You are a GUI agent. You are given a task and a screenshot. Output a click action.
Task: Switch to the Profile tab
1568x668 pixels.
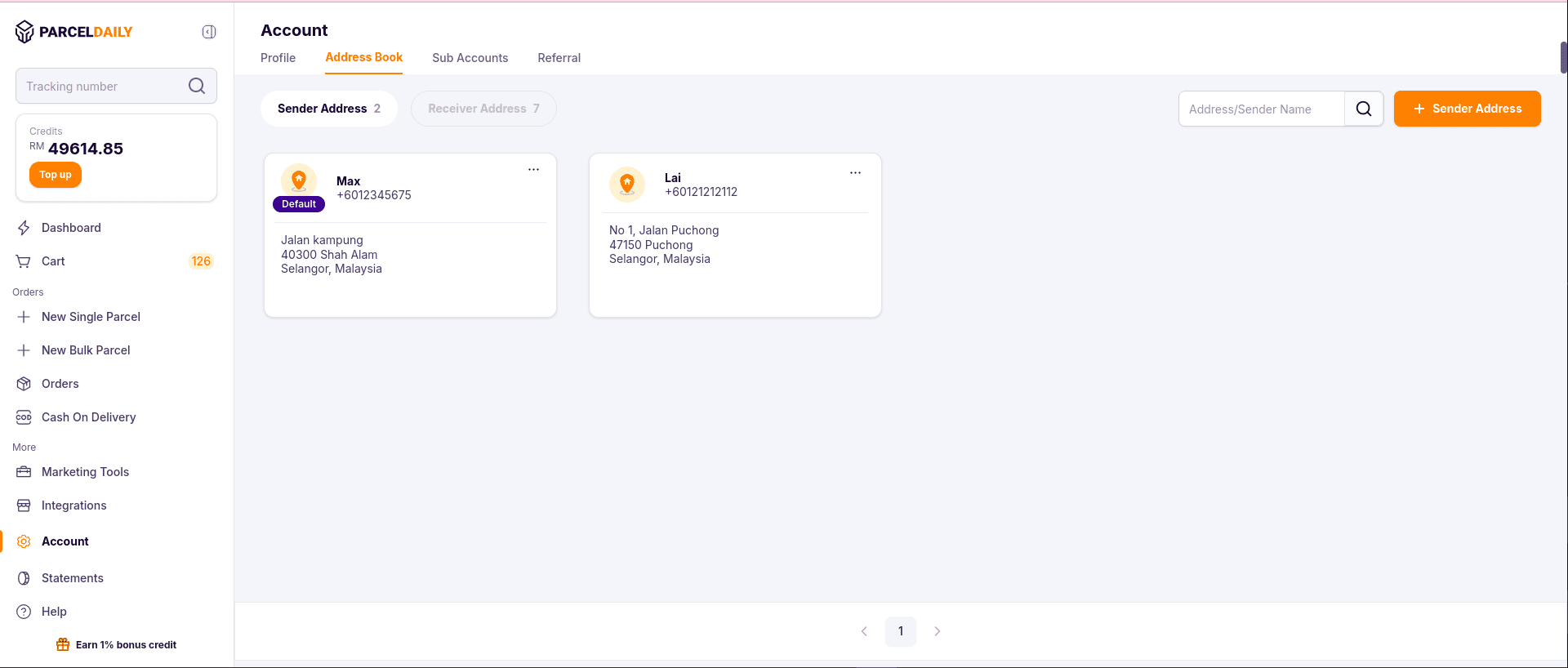point(278,58)
